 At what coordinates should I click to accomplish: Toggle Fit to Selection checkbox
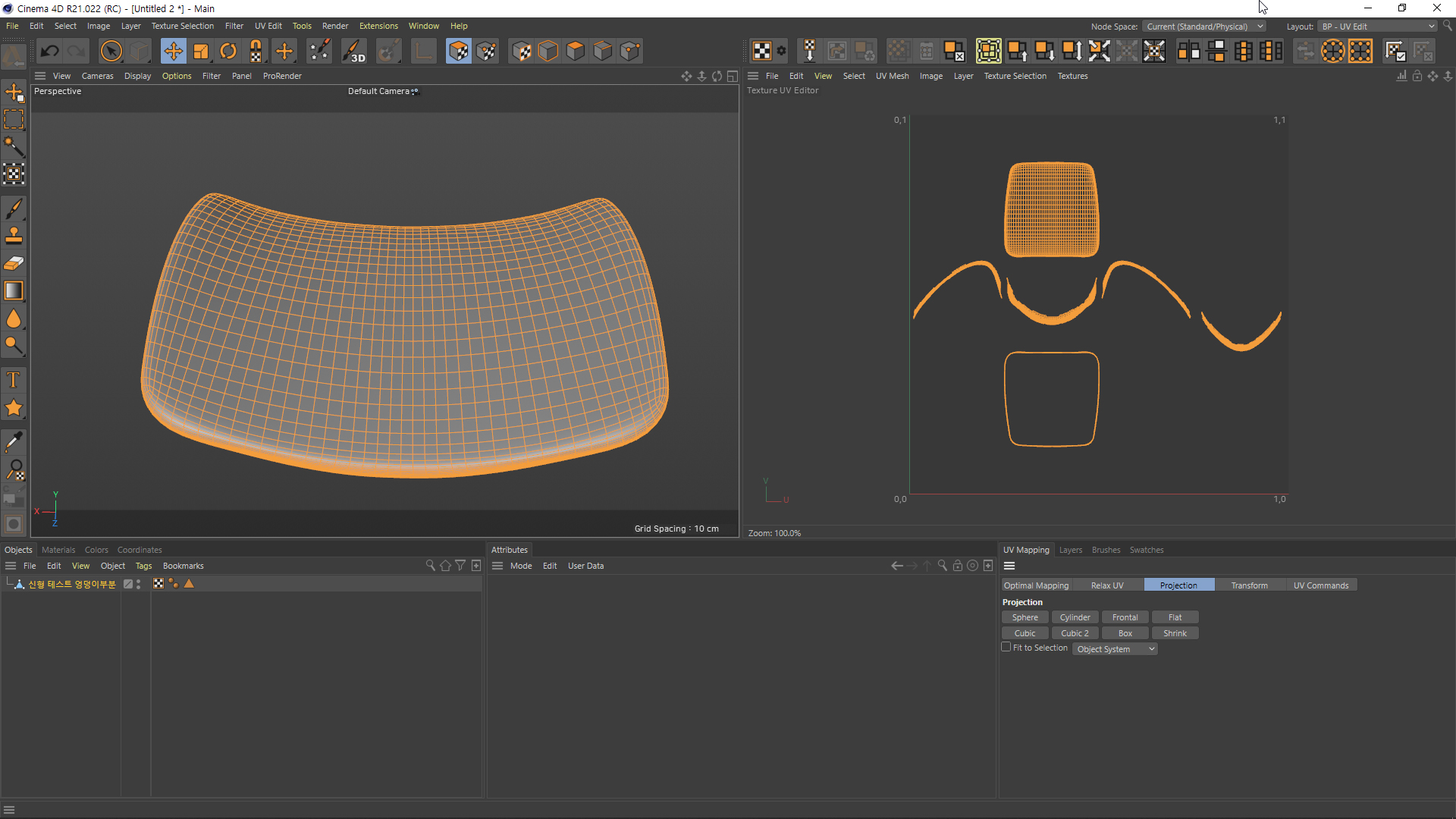pyautogui.click(x=1006, y=648)
